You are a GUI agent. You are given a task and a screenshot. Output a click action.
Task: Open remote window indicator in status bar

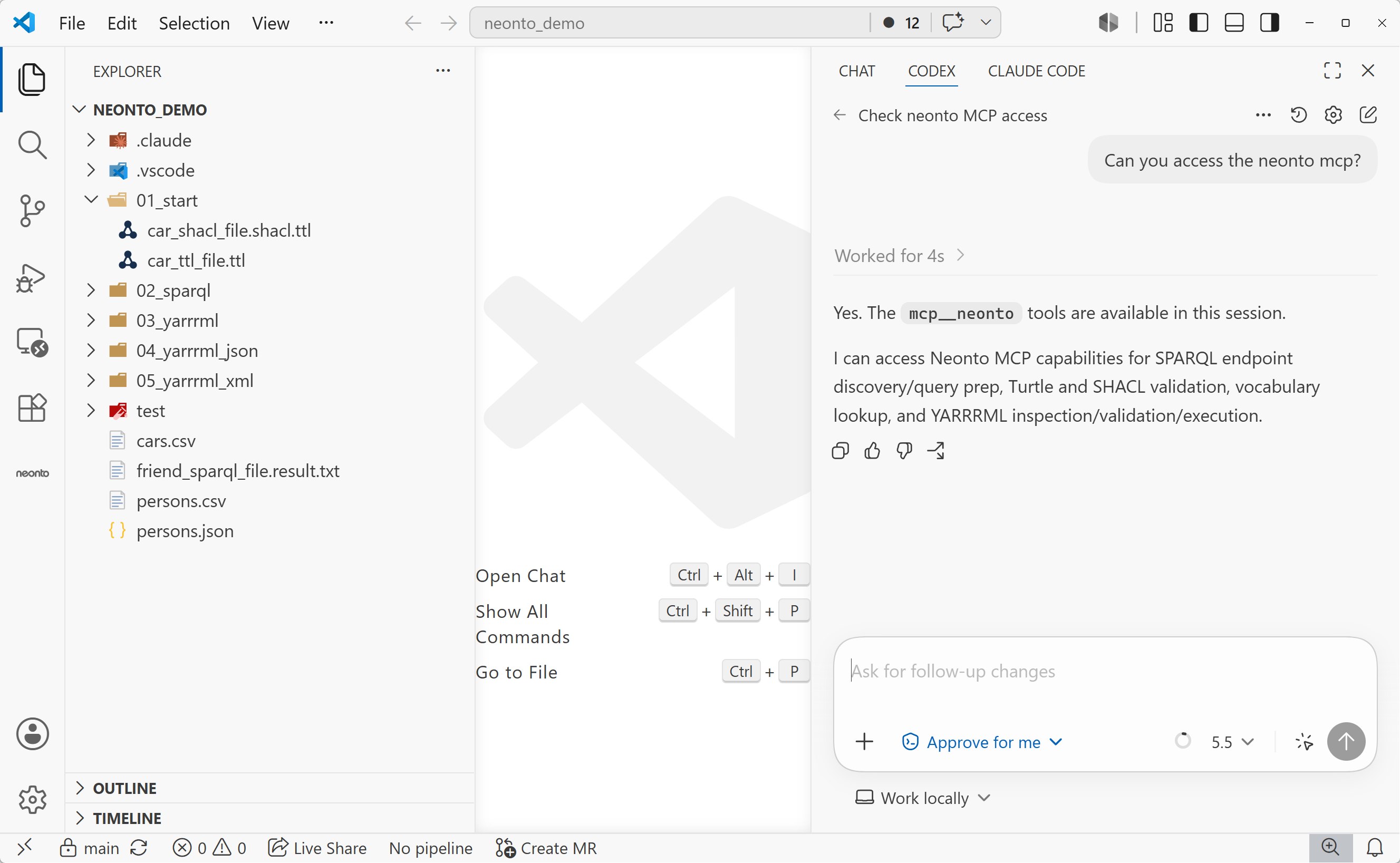[25, 848]
